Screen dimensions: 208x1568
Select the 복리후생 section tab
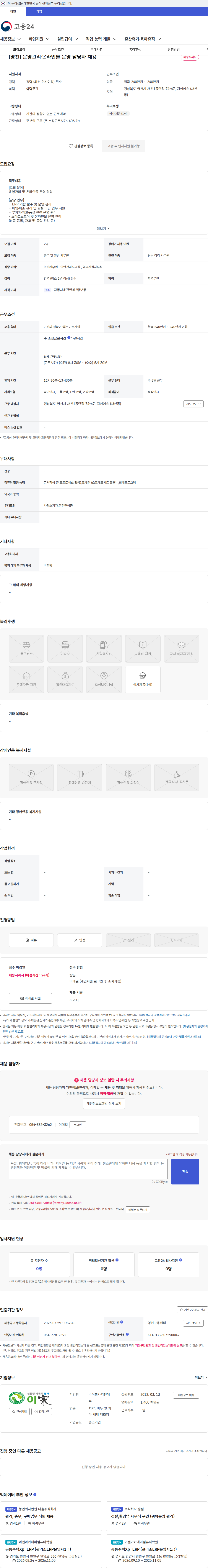pos(135,49)
